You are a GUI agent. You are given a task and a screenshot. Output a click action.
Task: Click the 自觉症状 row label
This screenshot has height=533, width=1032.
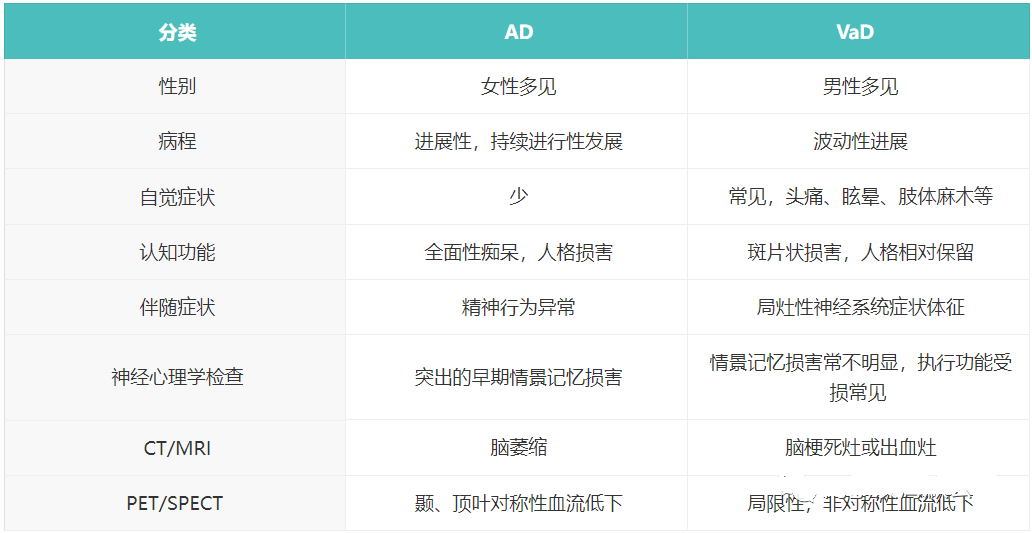click(x=177, y=197)
